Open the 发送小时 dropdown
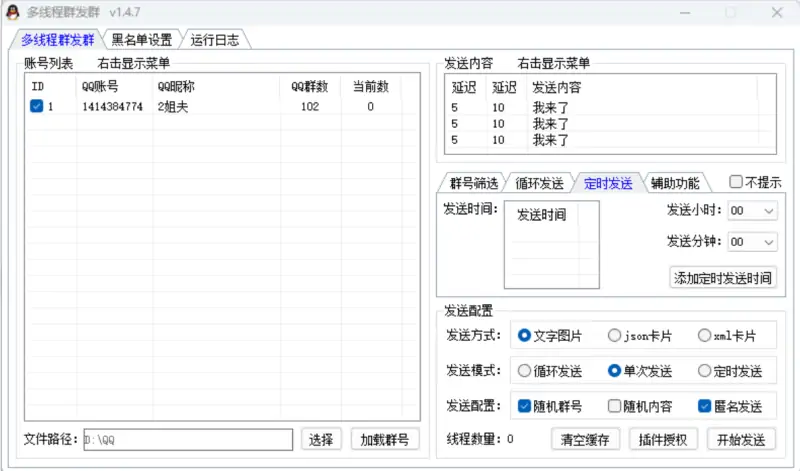This screenshot has height=471, width=800. 752,211
